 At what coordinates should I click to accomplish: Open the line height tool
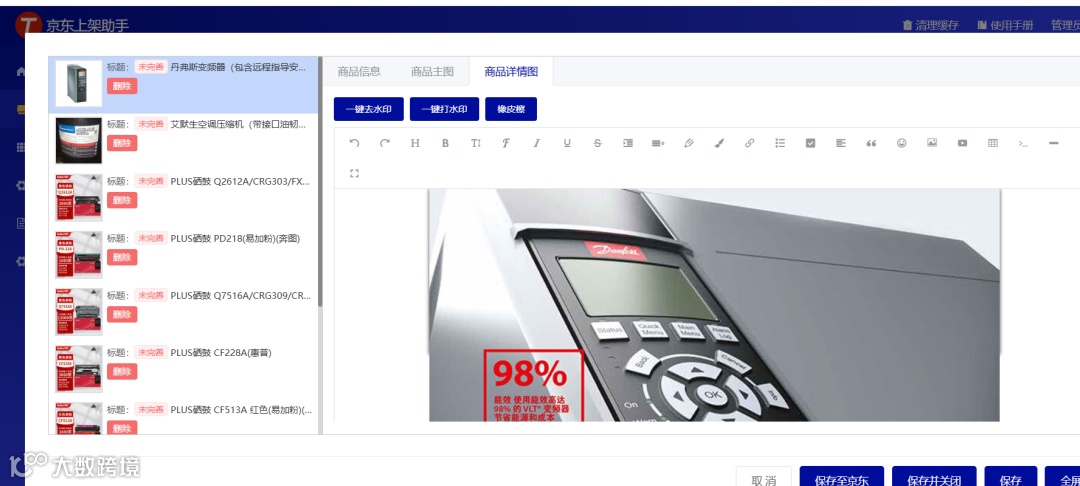658,143
